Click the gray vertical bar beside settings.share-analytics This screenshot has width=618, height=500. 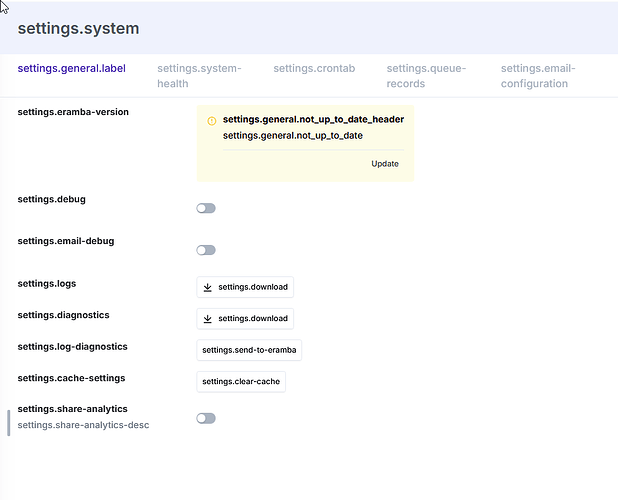9,422
